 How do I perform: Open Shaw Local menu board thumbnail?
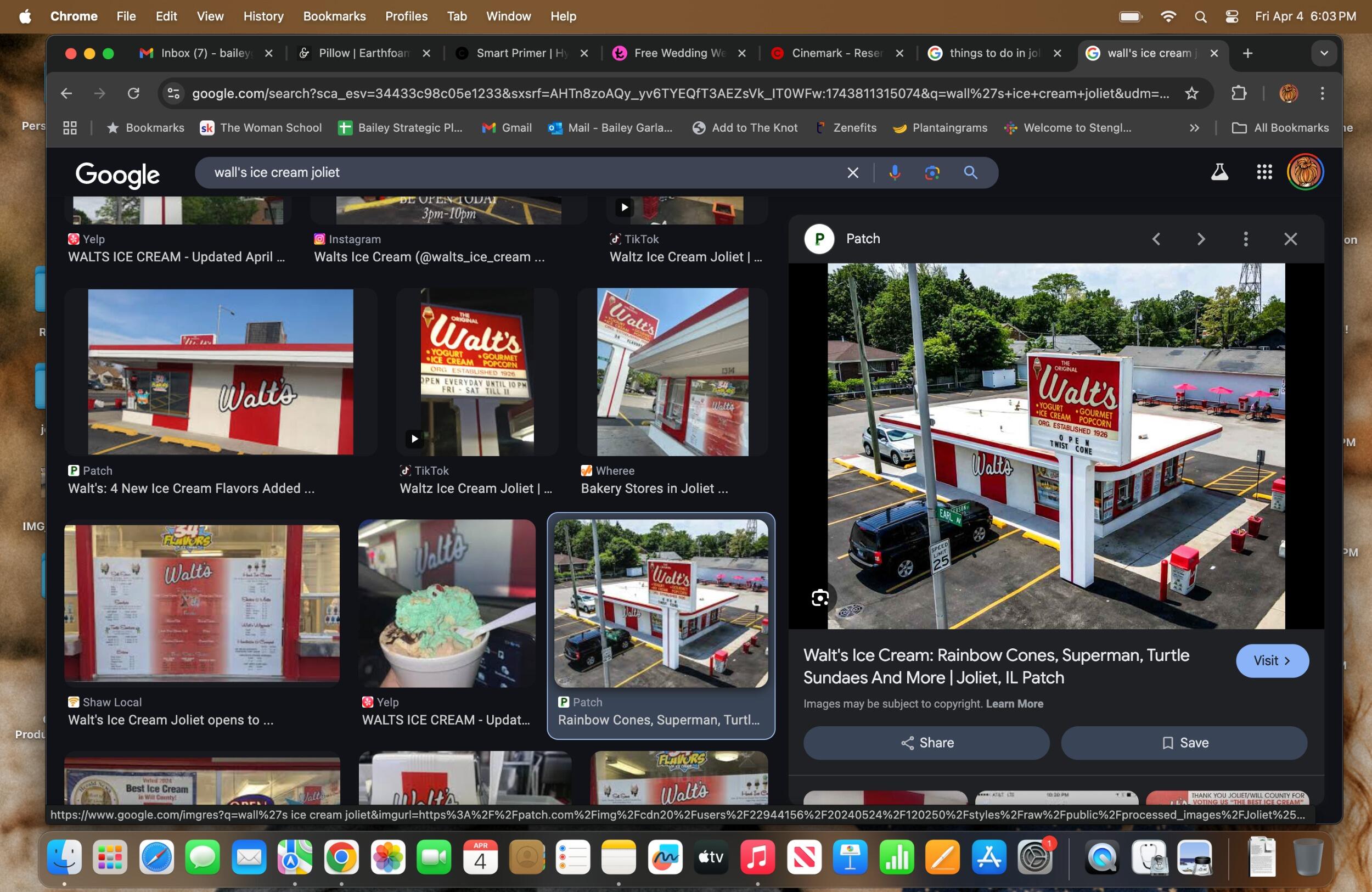click(202, 603)
